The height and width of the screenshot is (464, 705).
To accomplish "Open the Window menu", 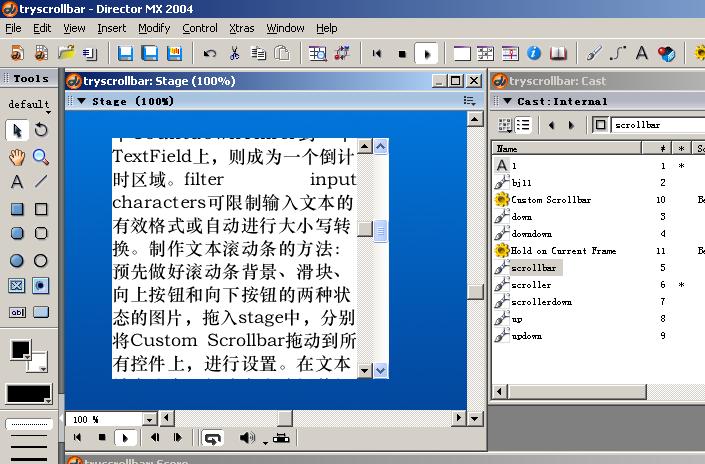I will (286, 28).
